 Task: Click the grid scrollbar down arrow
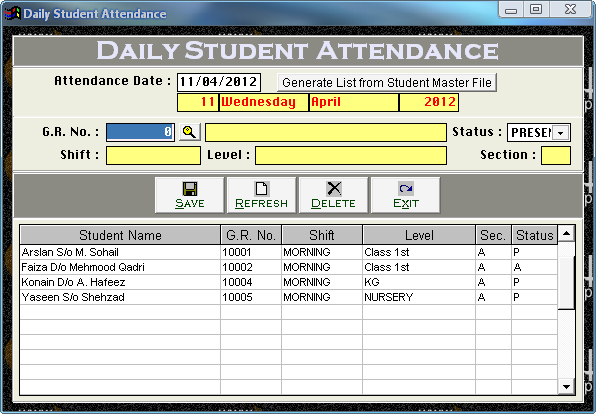[x=566, y=387]
